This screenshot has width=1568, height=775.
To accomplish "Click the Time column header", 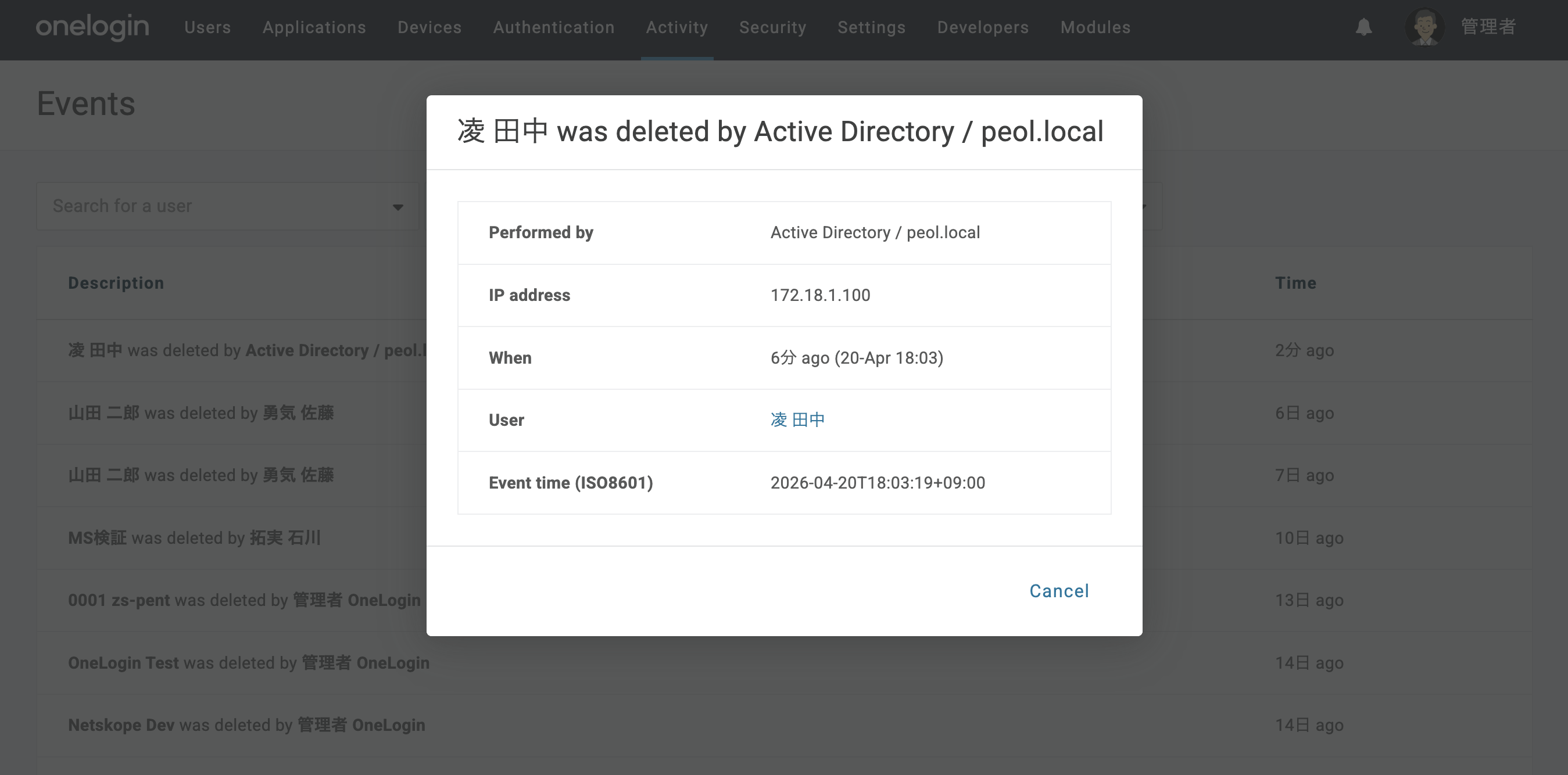I will click(x=1296, y=283).
